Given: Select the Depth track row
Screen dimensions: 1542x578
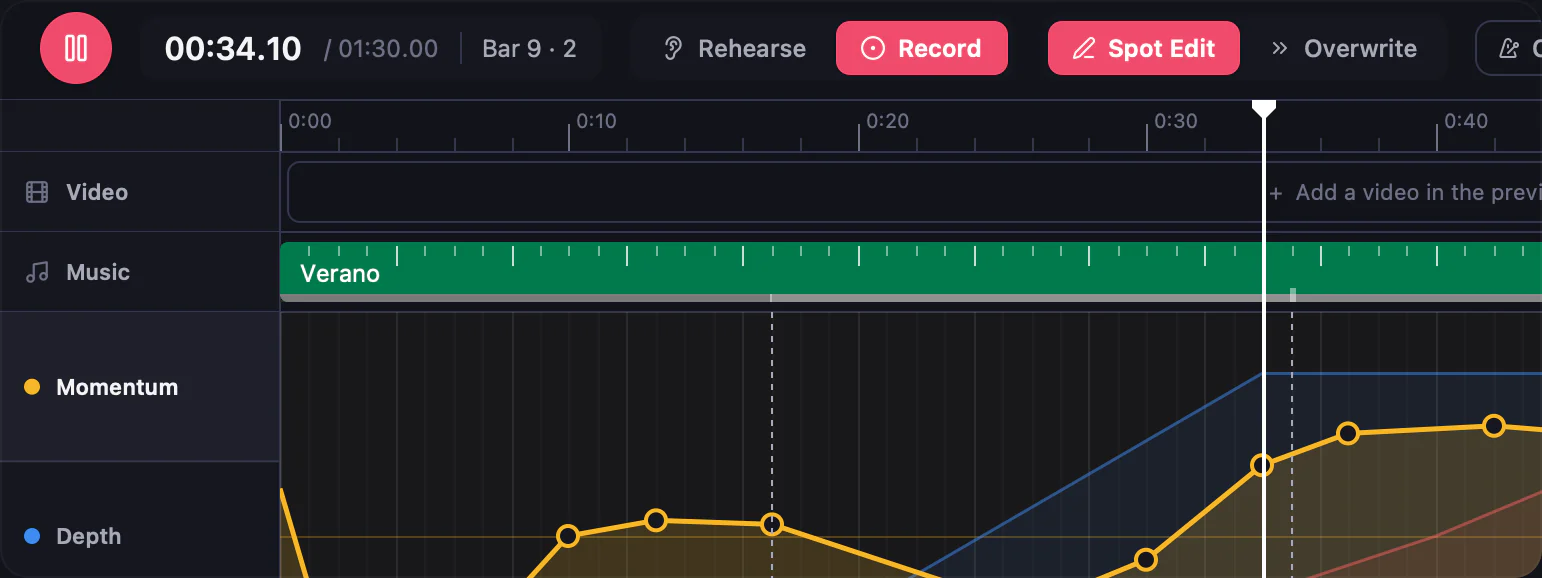Looking at the screenshot, I should pyautogui.click(x=140, y=520).
